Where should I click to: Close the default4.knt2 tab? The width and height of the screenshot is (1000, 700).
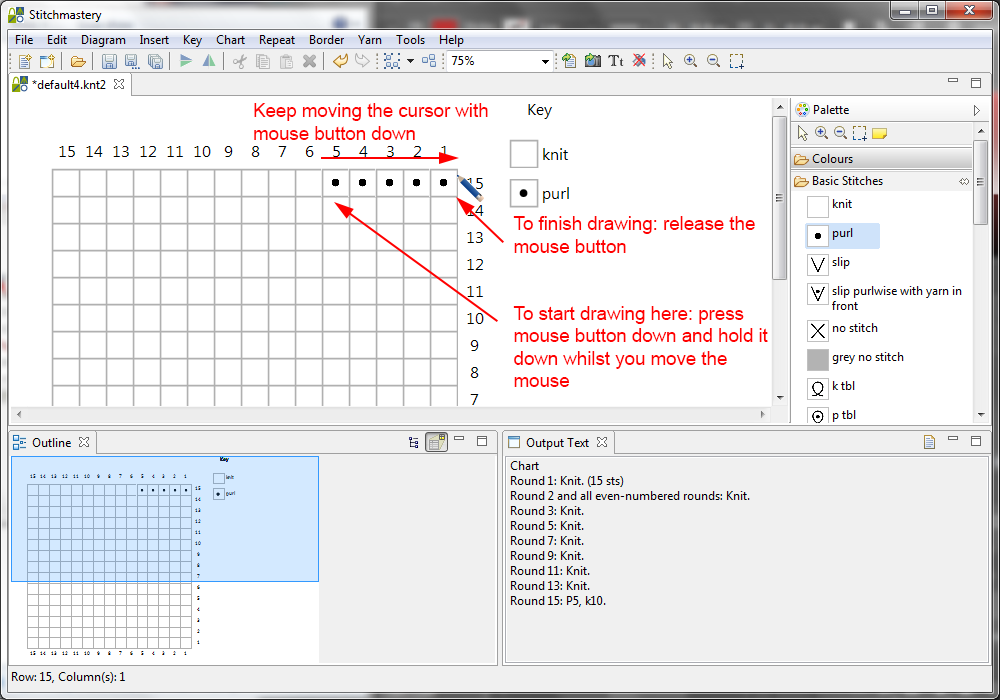click(119, 84)
